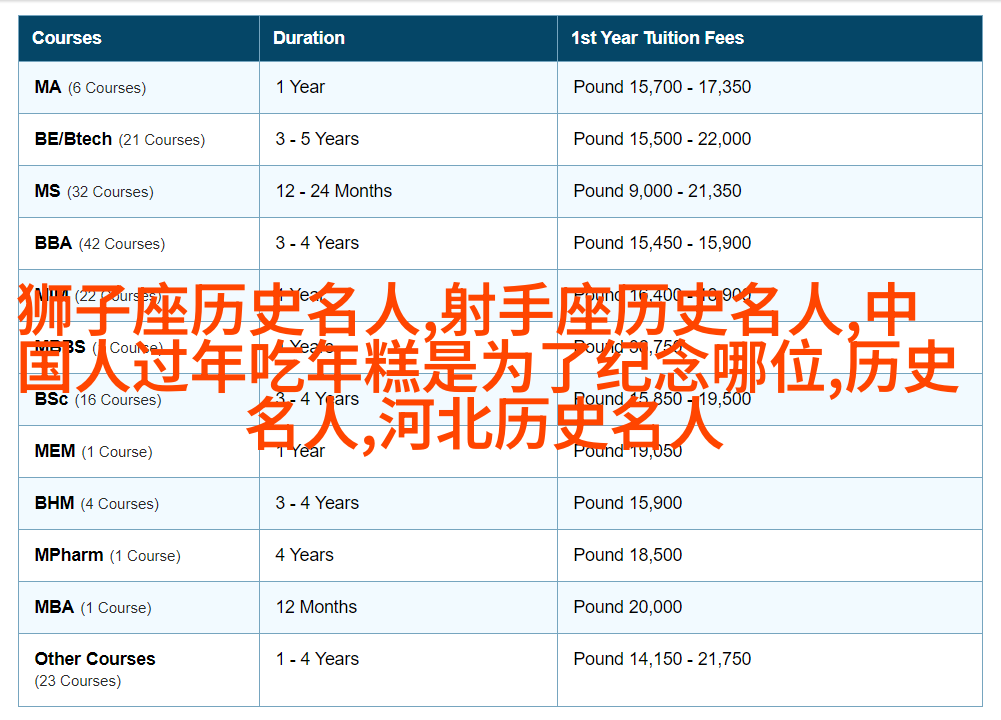Click the 1st Year Tuition Fees header

point(657,38)
